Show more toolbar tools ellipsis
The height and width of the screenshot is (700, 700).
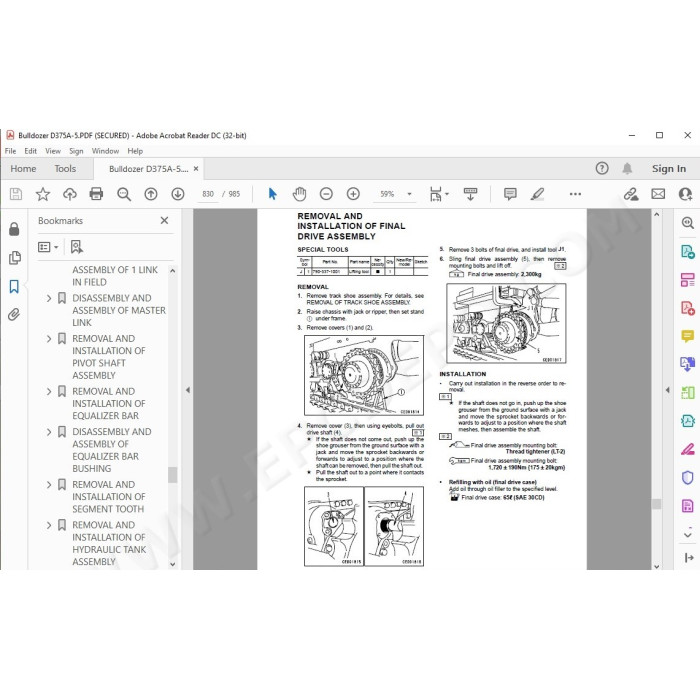[575, 194]
